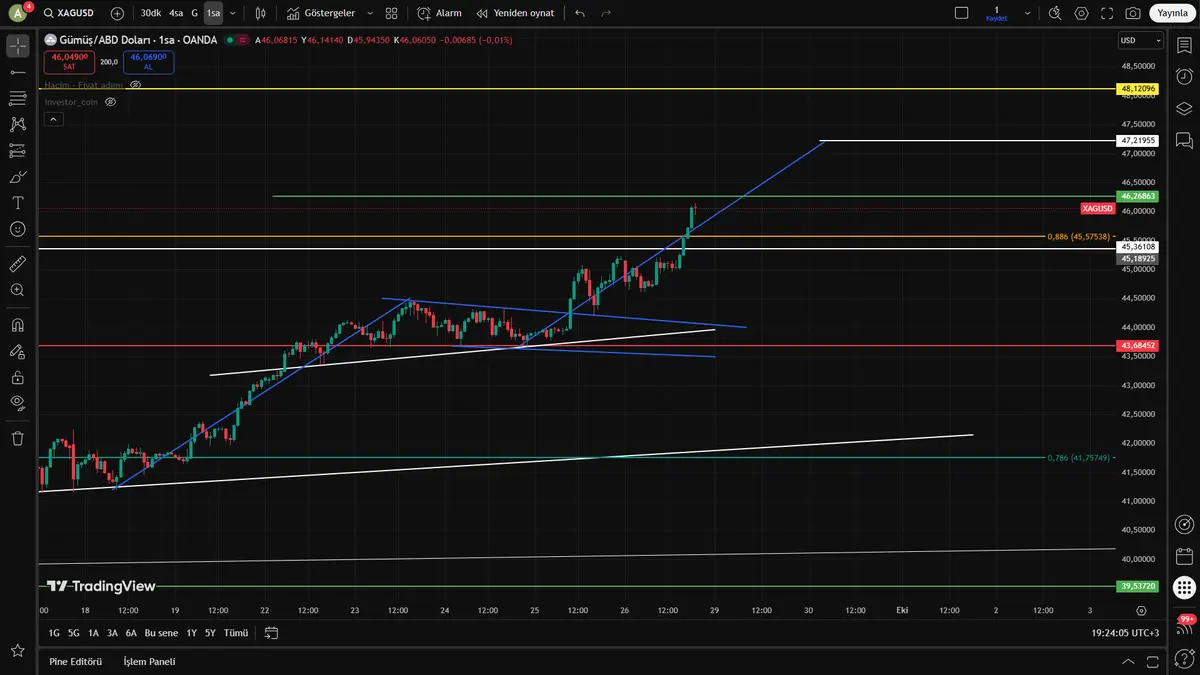
Task: Open the USD currency dropdown
Action: click(1140, 40)
